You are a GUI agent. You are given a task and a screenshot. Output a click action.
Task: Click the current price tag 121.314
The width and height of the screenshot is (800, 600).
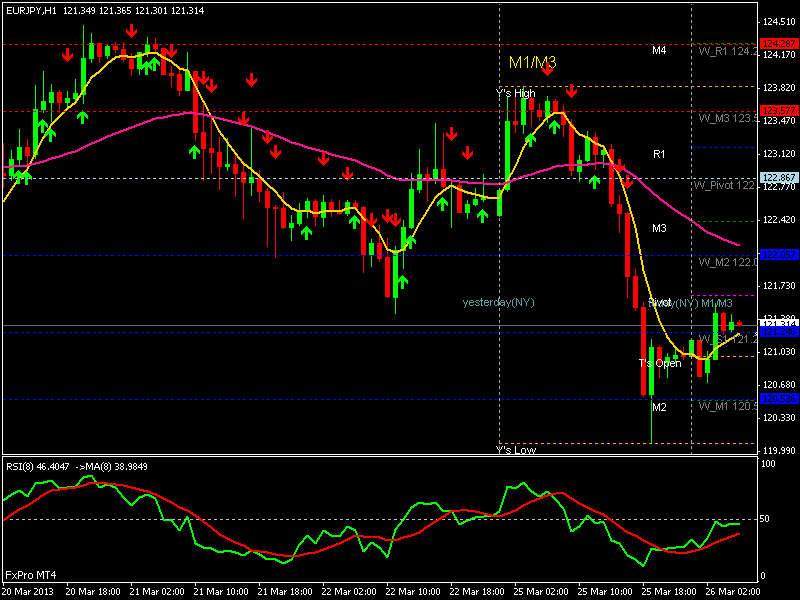tap(779, 323)
